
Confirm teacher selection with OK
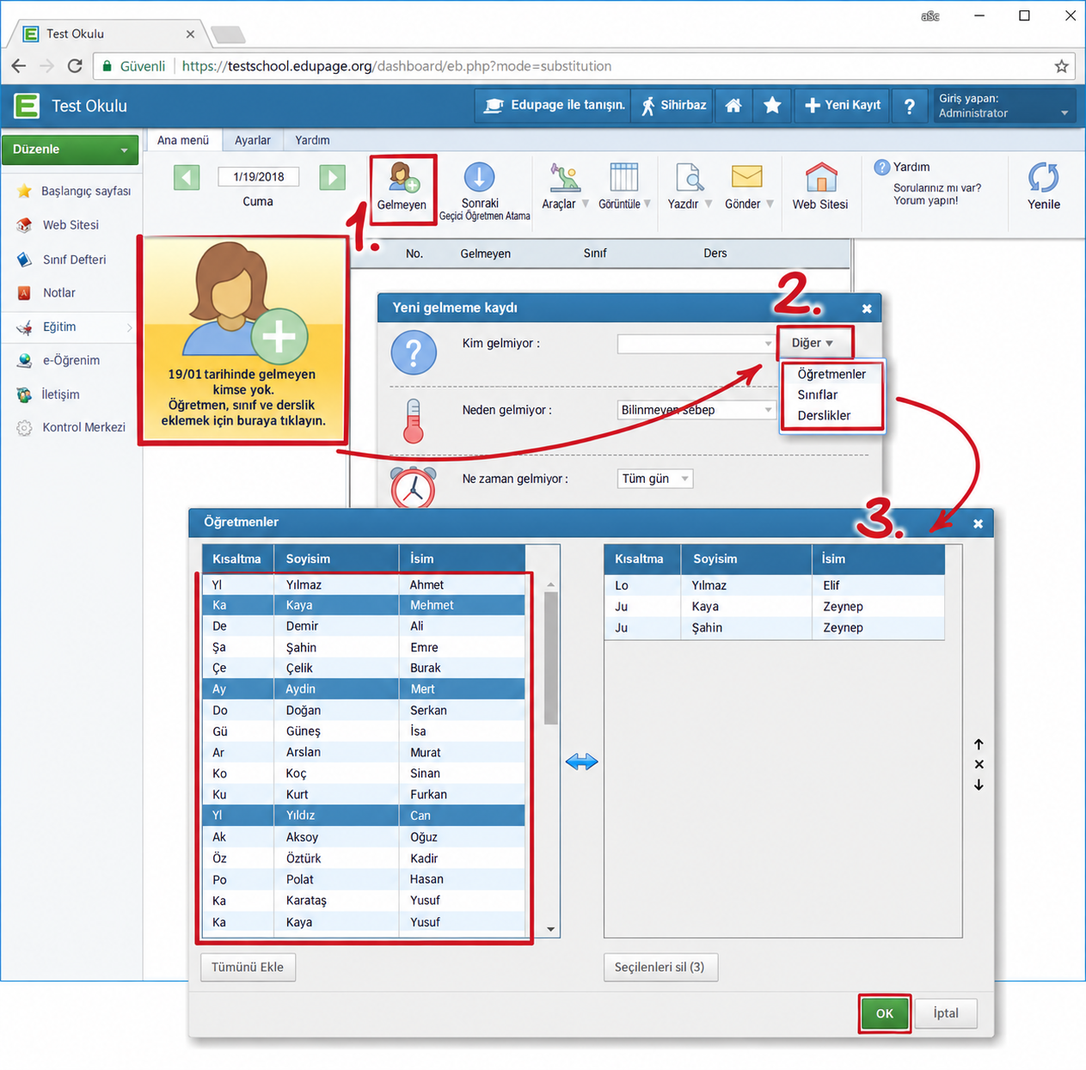884,1013
